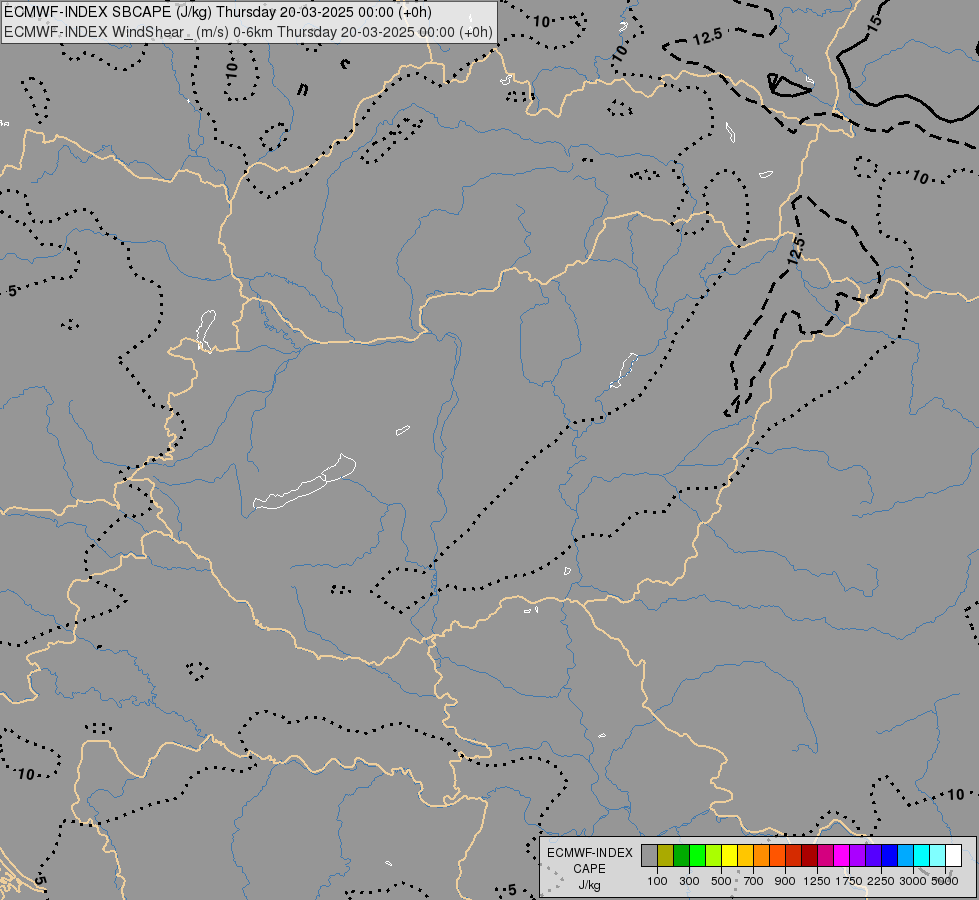Choose the bright magenta legend swatch

pyautogui.click(x=842, y=856)
